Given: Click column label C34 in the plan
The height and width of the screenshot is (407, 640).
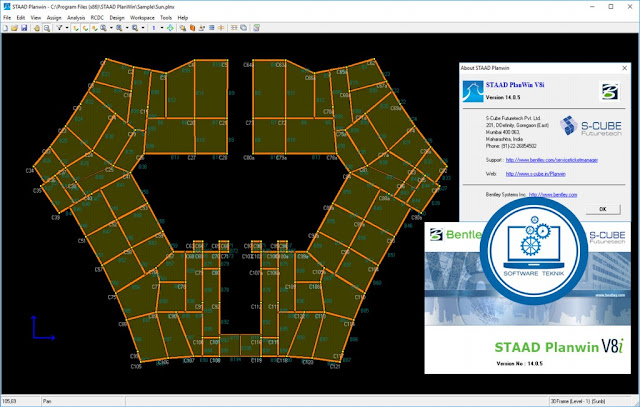Looking at the screenshot, I should (x=30, y=171).
